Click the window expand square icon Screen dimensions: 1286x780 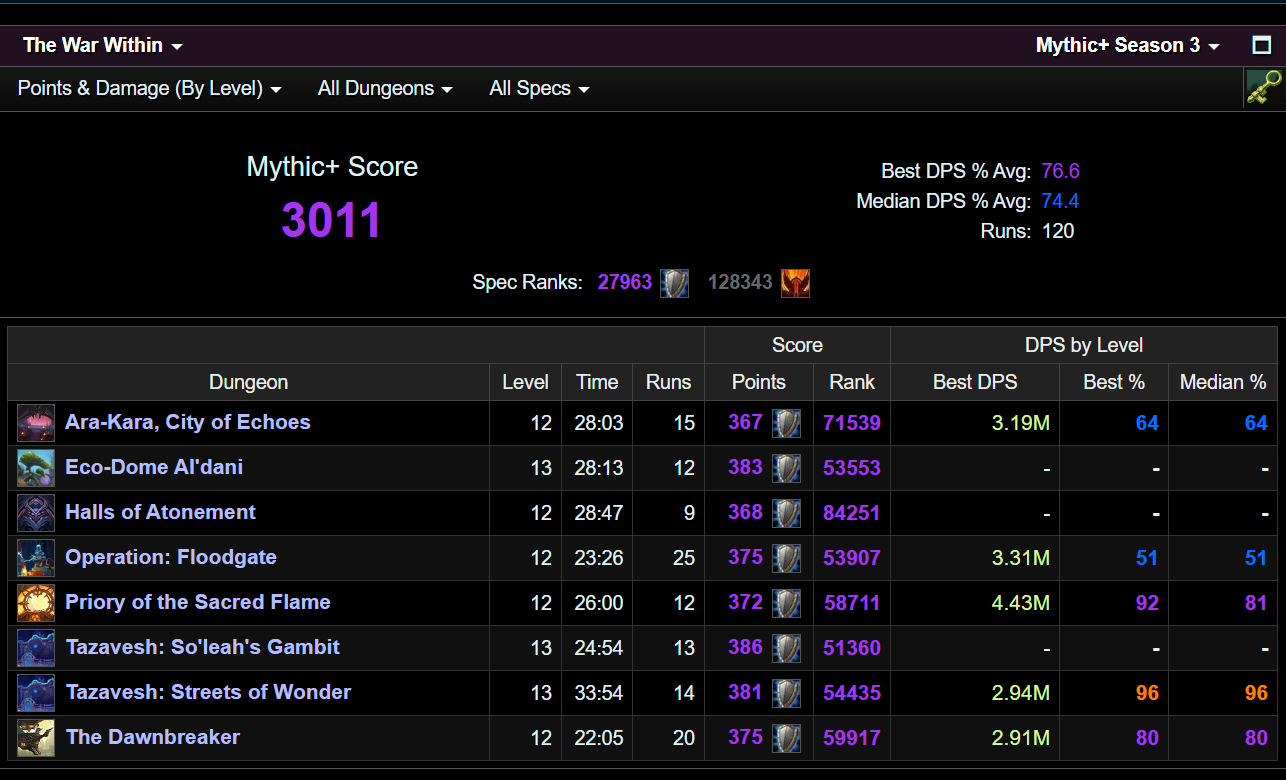pos(1262,45)
